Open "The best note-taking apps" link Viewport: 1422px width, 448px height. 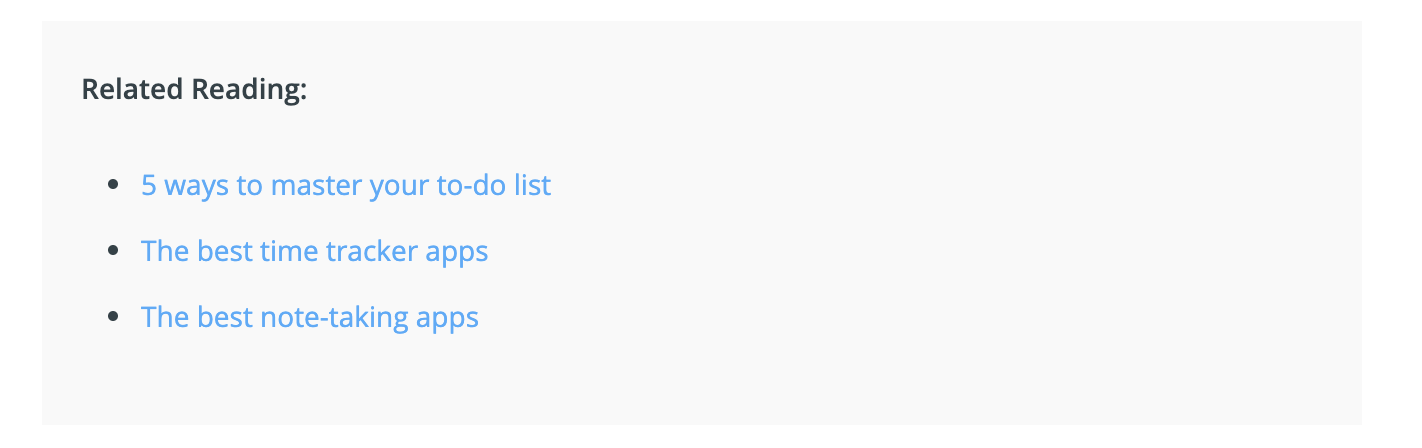coord(310,318)
